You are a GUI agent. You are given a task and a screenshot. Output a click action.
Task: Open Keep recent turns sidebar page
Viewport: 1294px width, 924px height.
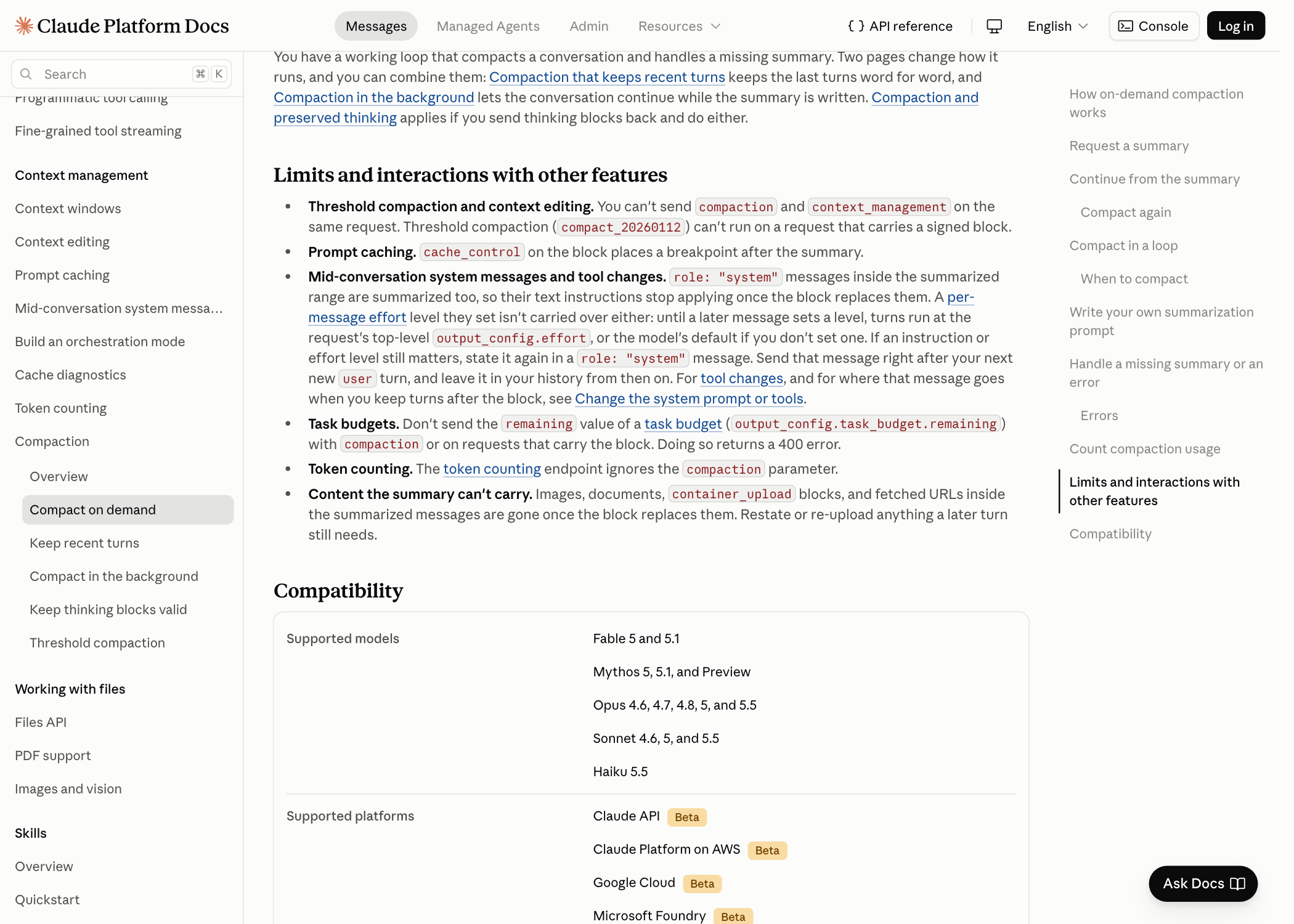click(84, 543)
